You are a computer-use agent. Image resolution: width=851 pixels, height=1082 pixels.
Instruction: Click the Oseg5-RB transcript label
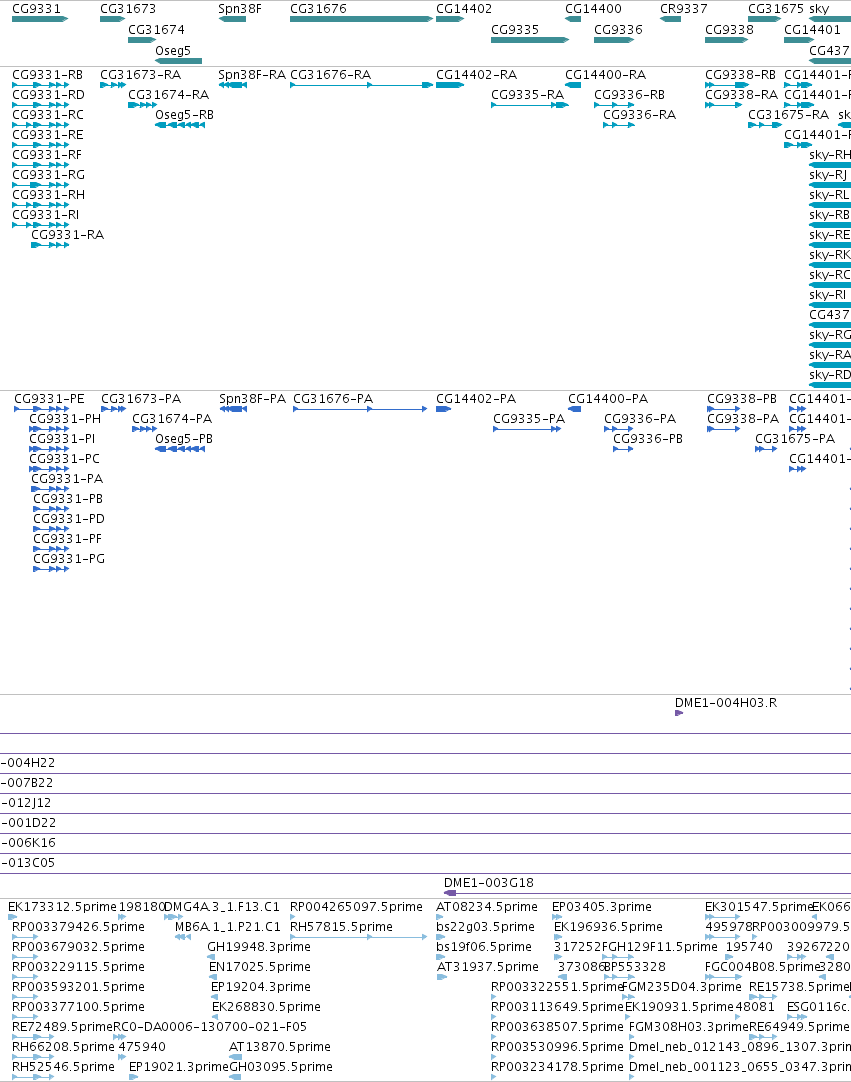(x=184, y=115)
